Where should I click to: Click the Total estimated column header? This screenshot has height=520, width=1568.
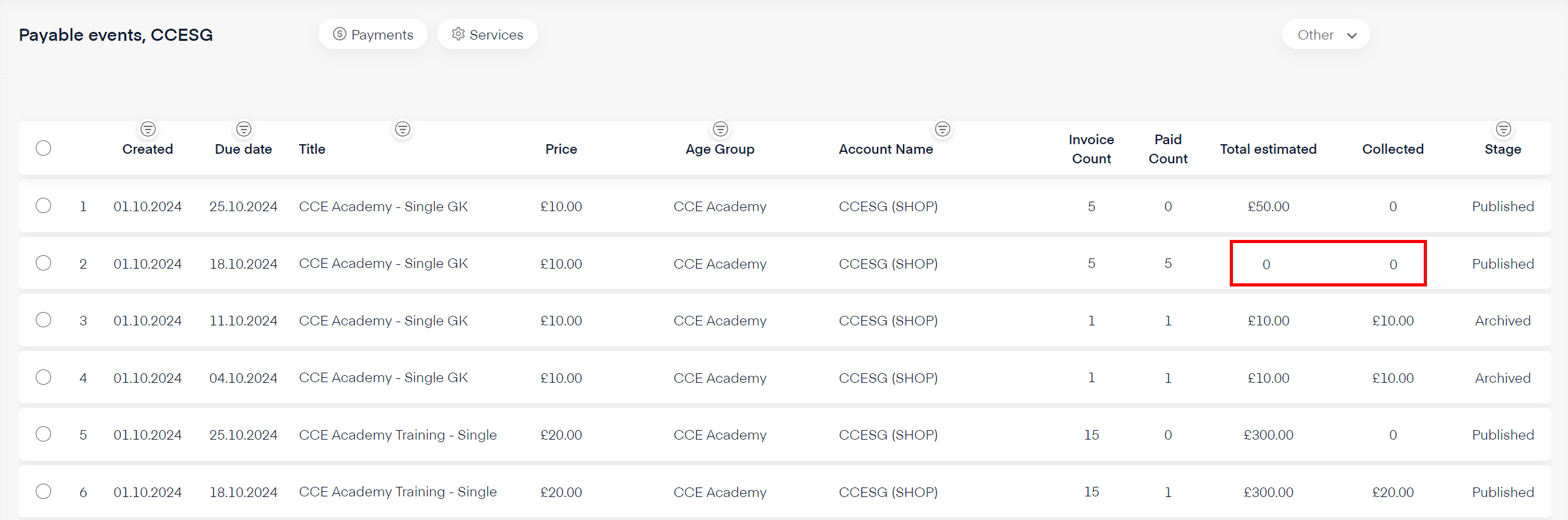pos(1268,149)
